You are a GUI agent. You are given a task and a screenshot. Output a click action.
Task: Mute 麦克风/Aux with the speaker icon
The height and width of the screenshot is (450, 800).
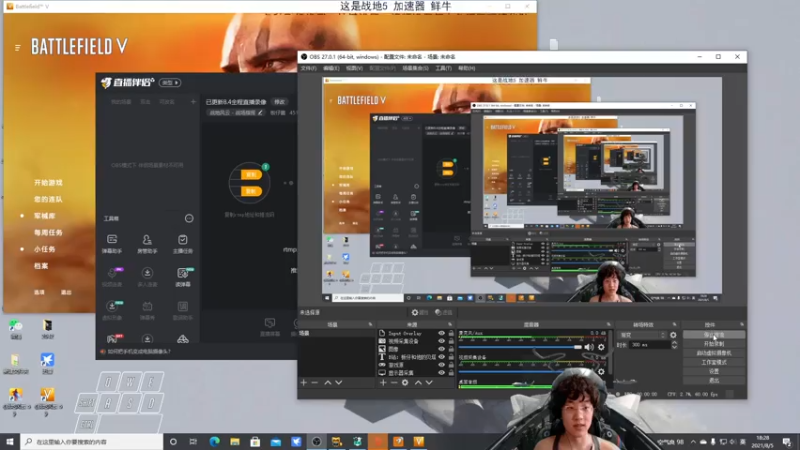point(589,347)
